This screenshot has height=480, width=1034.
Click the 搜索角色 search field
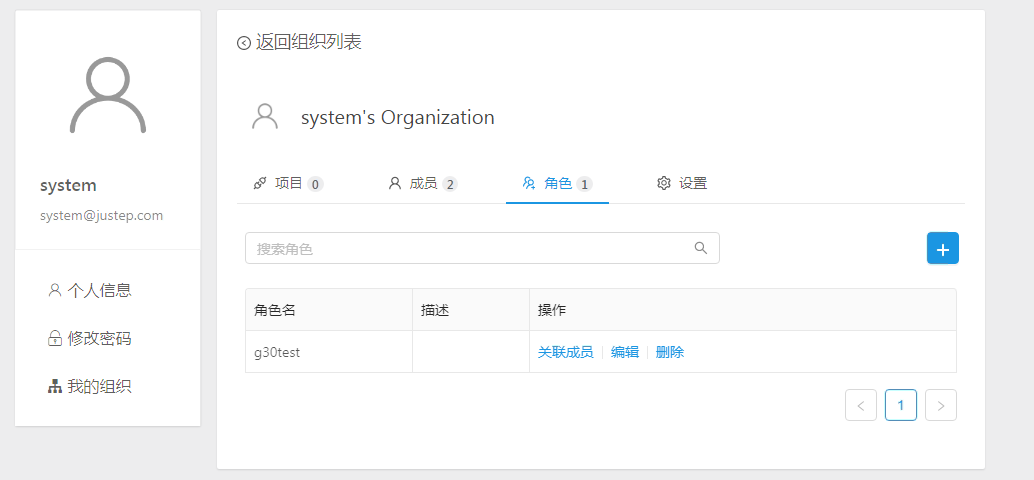tap(482, 248)
